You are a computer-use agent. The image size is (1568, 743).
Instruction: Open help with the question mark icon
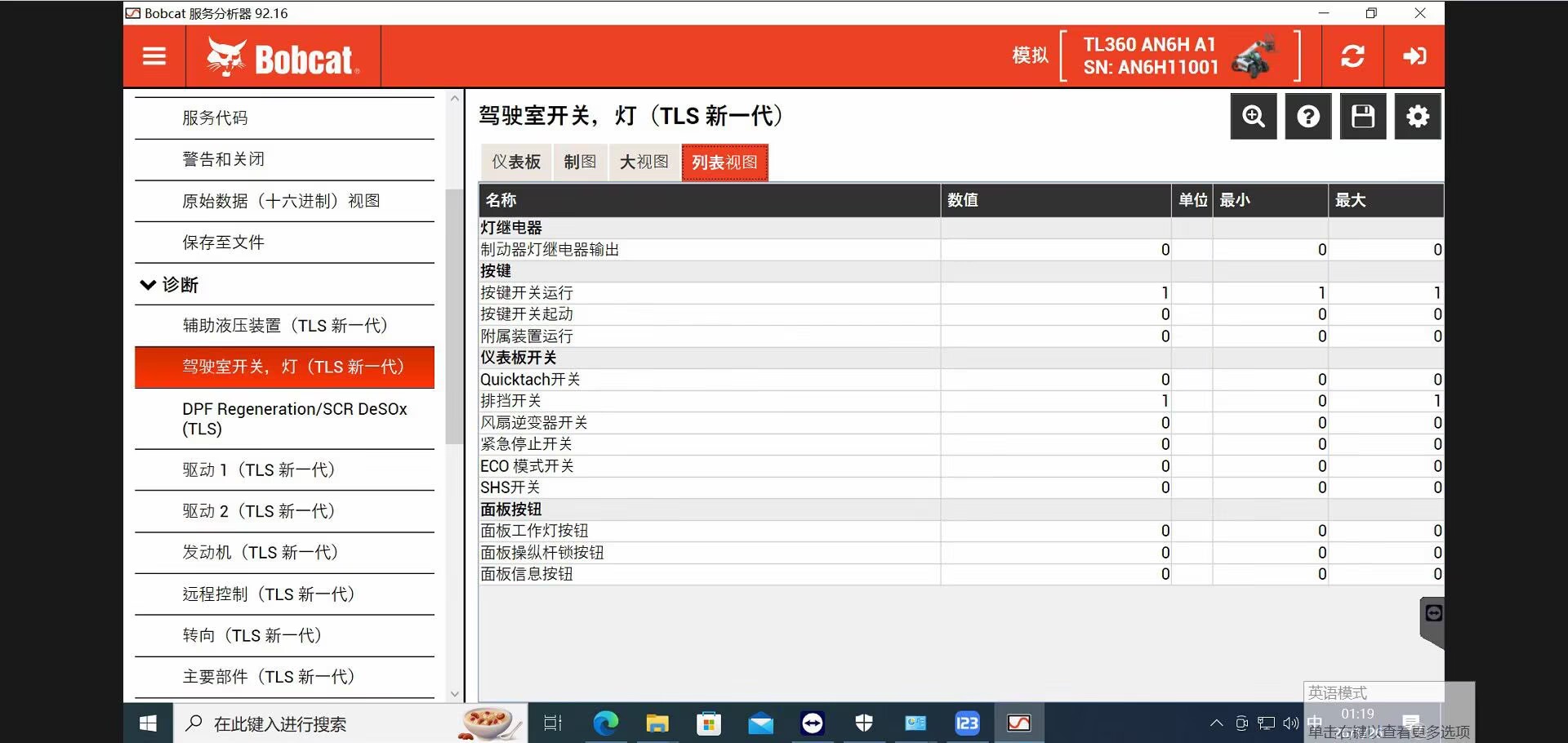coord(1307,117)
